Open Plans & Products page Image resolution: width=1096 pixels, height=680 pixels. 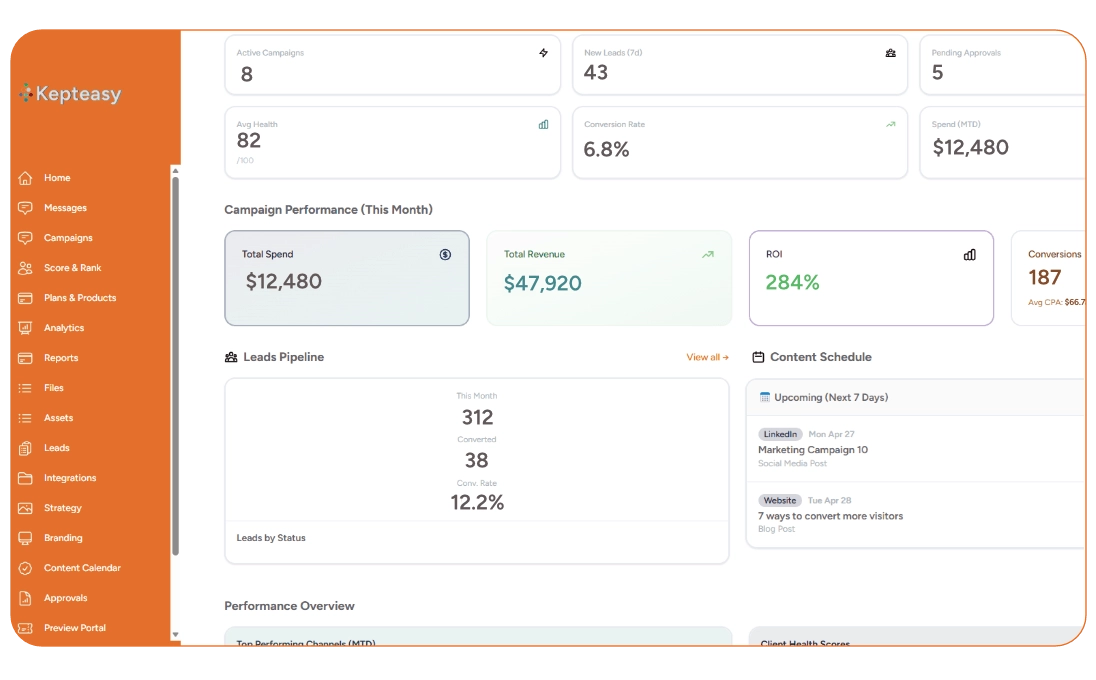tap(80, 298)
